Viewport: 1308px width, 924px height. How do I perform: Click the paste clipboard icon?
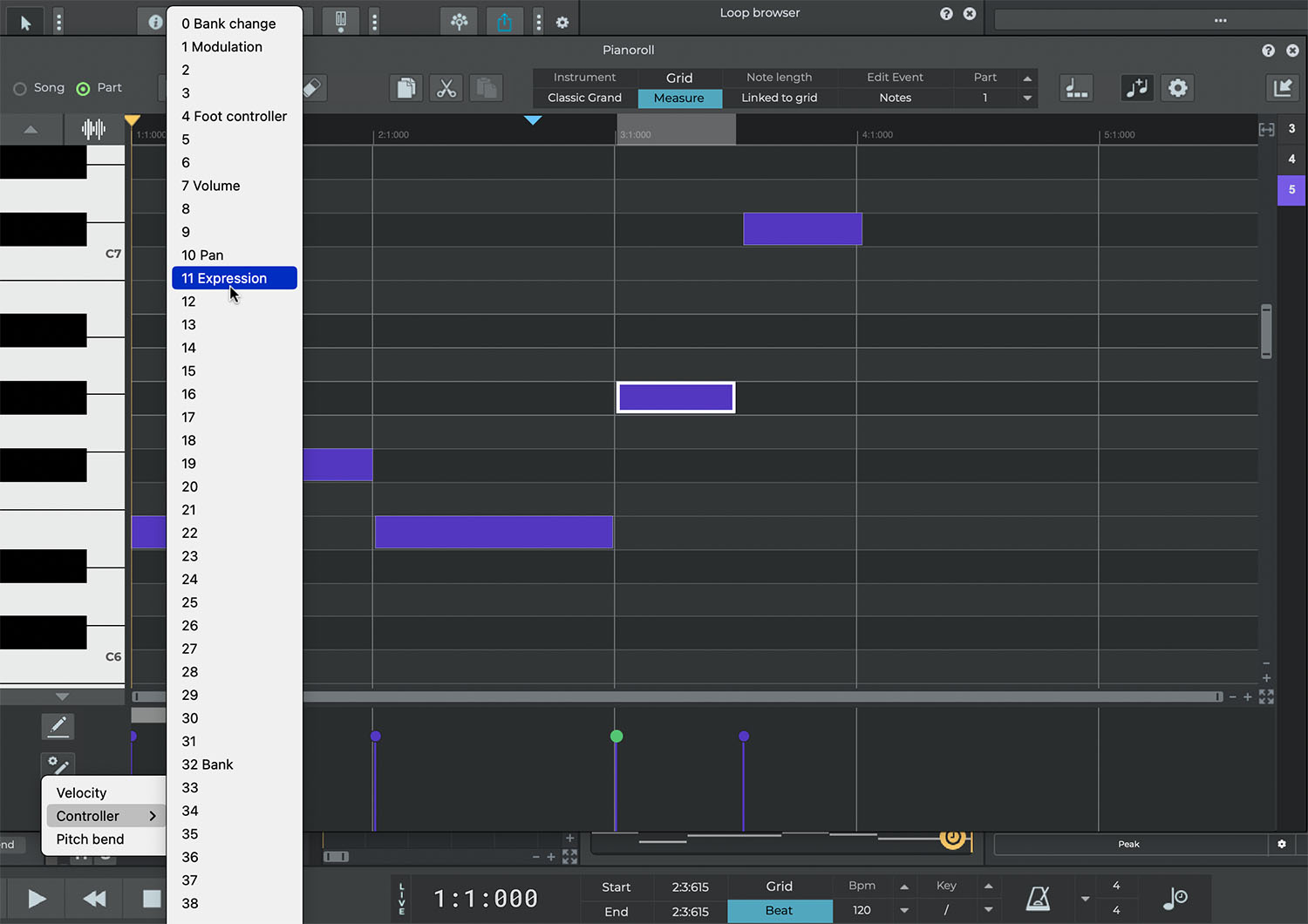tap(487, 88)
